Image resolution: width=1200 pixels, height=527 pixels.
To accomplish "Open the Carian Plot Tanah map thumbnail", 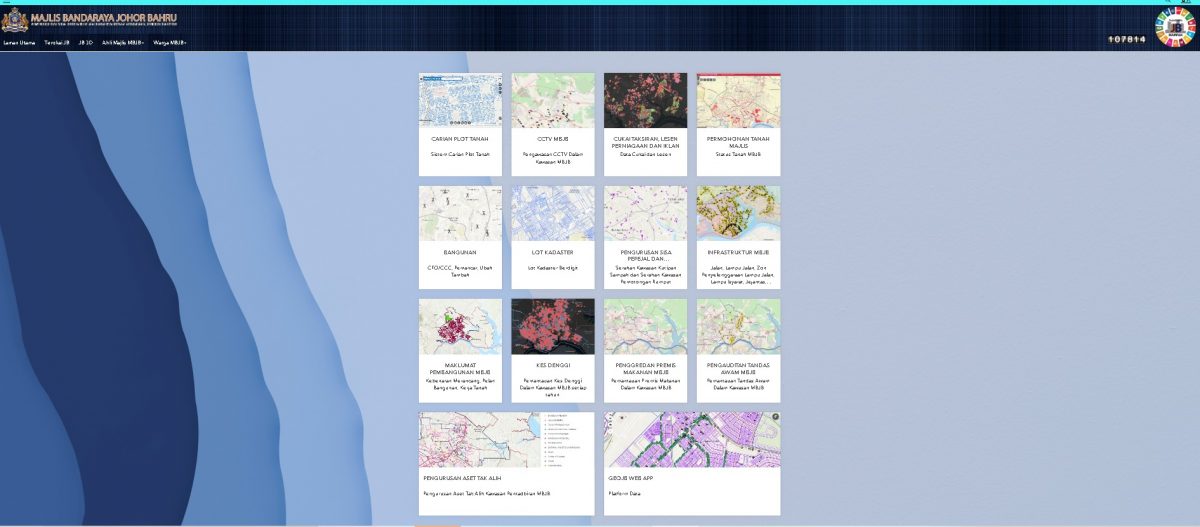I will 460,101.
